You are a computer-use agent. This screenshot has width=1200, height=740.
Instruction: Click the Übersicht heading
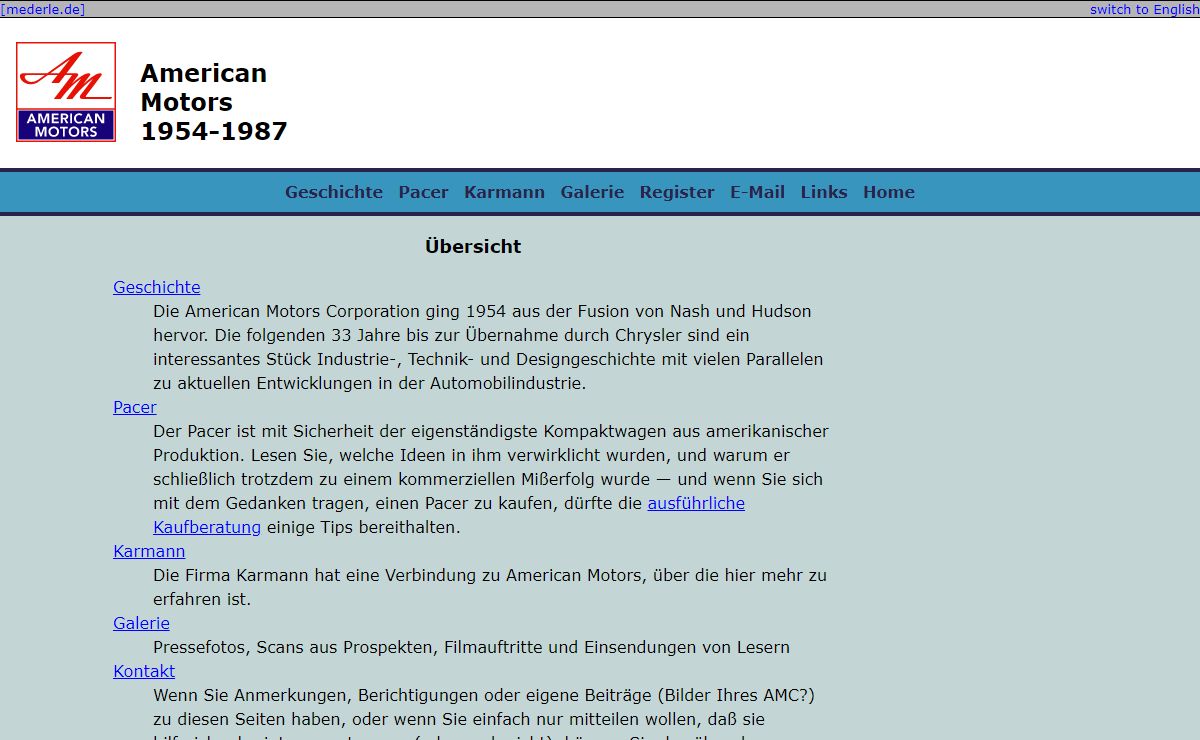[x=473, y=246]
